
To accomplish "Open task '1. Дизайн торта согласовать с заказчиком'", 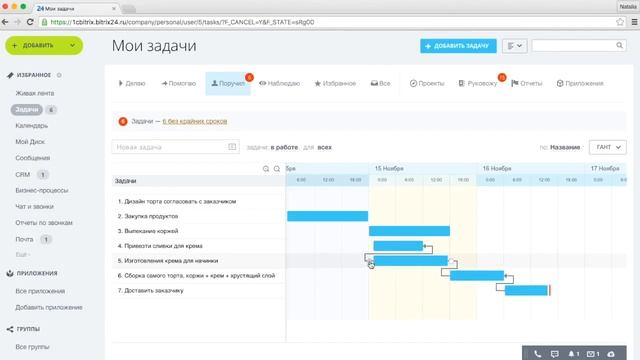I will click(x=177, y=201).
